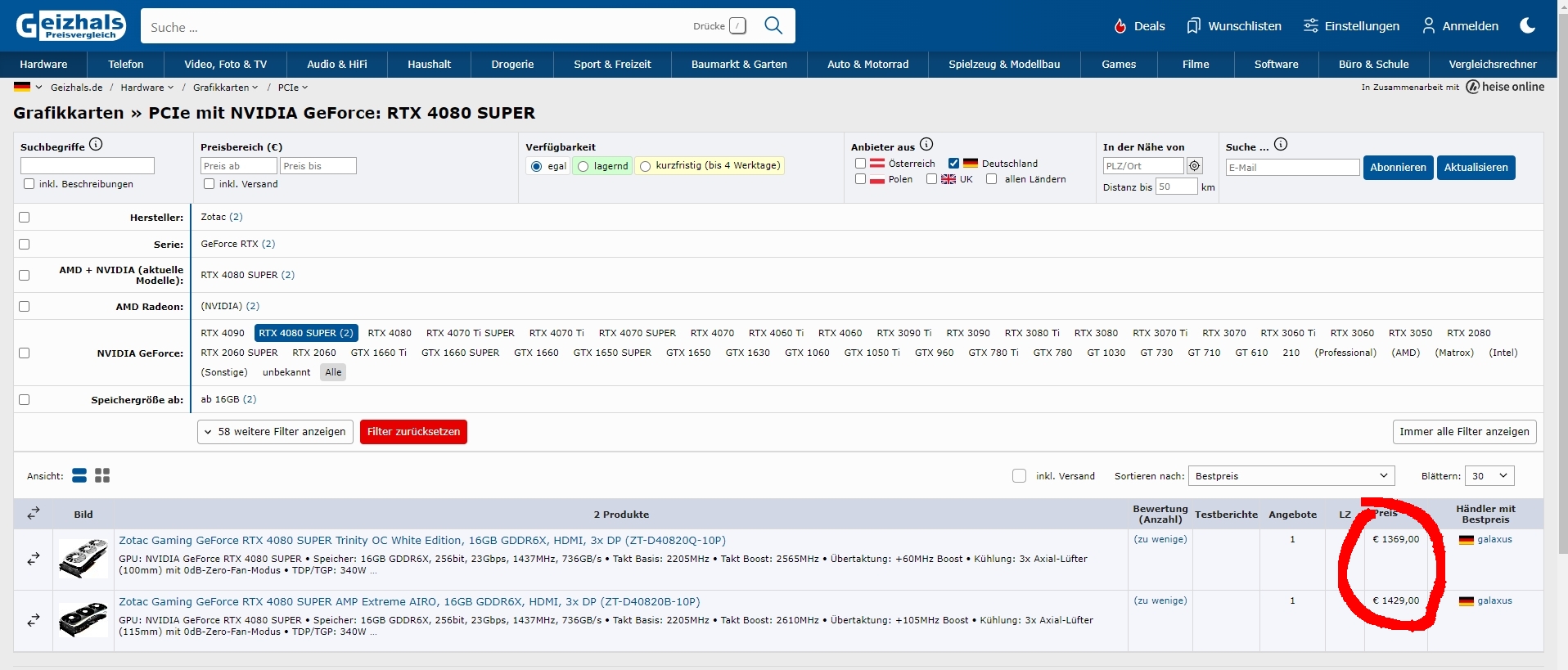1568x670 pixels.
Task: Open Einstellungen sliders icon
Action: point(1351,26)
